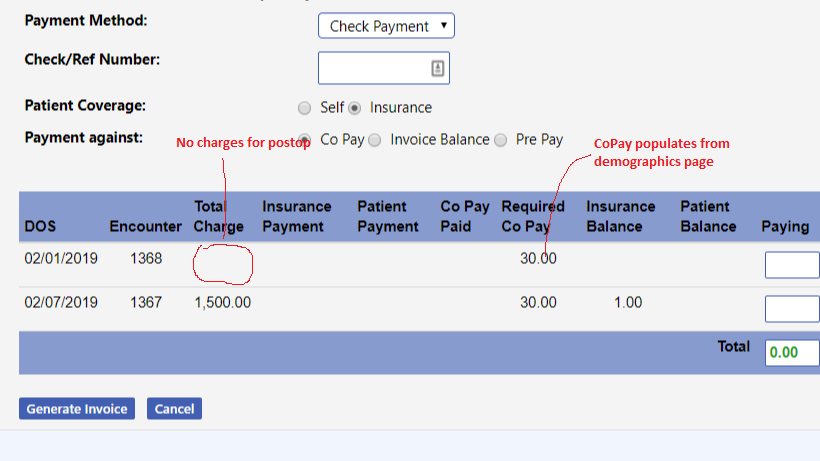The image size is (820, 461).
Task: Click the Total Charge column header
Action: (x=219, y=216)
